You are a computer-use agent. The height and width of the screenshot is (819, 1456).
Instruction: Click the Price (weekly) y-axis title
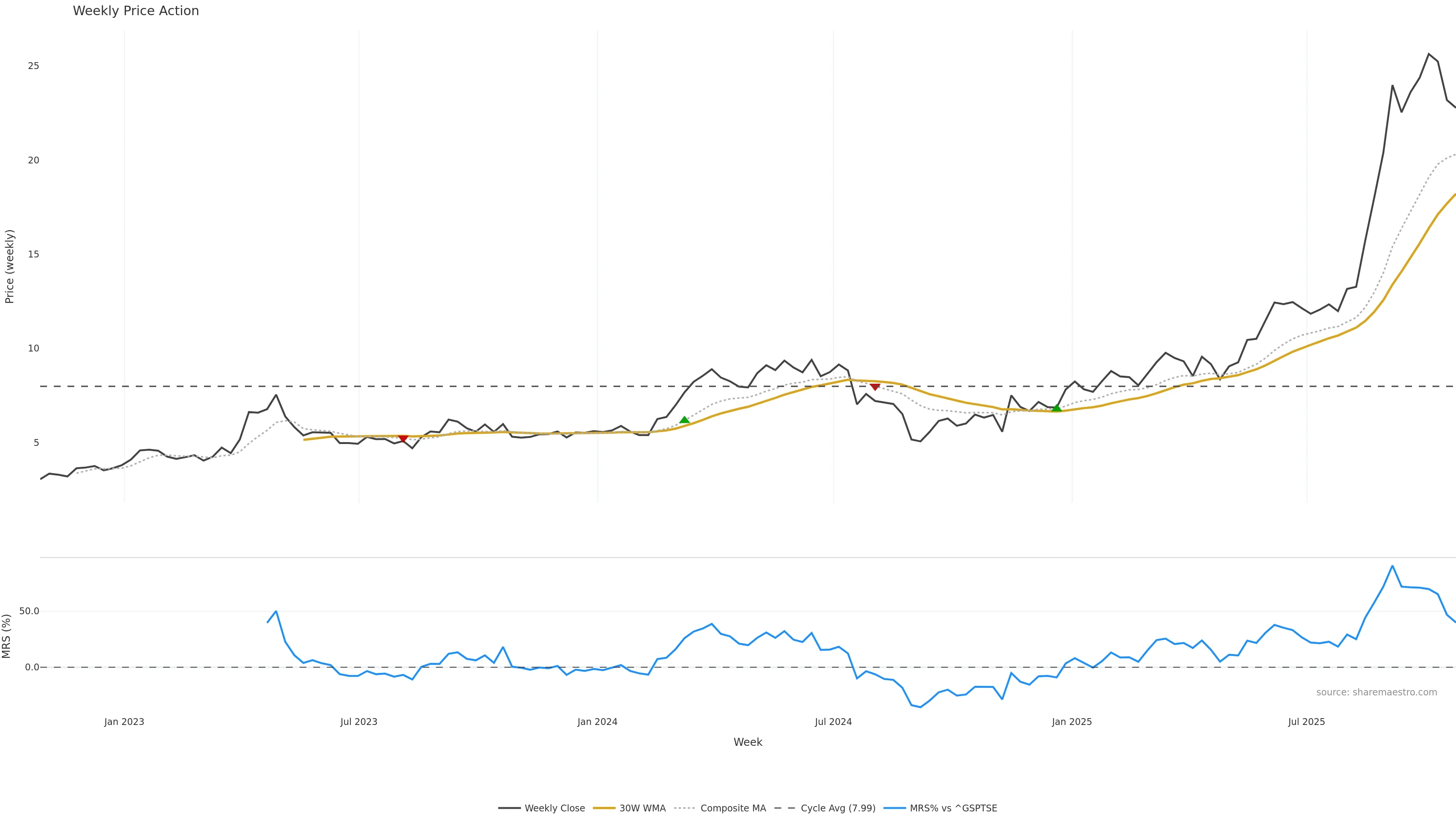point(9,266)
